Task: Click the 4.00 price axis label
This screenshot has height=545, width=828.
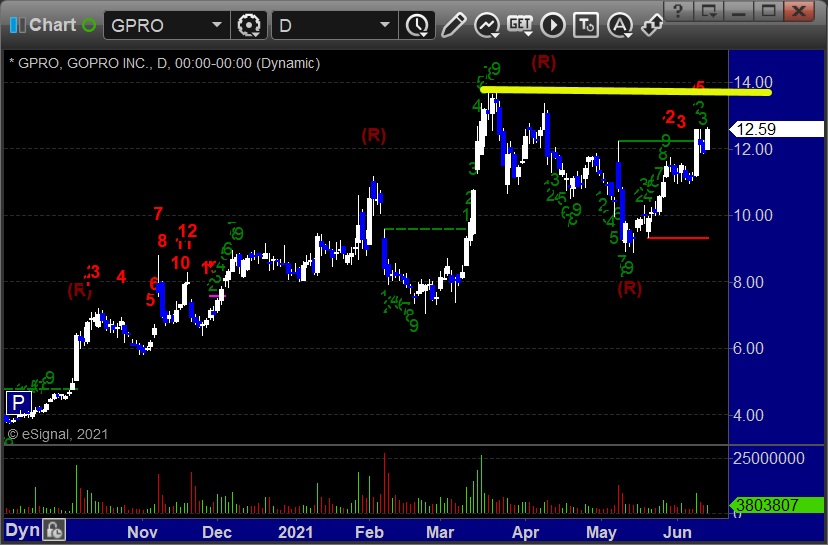Action: [748, 415]
